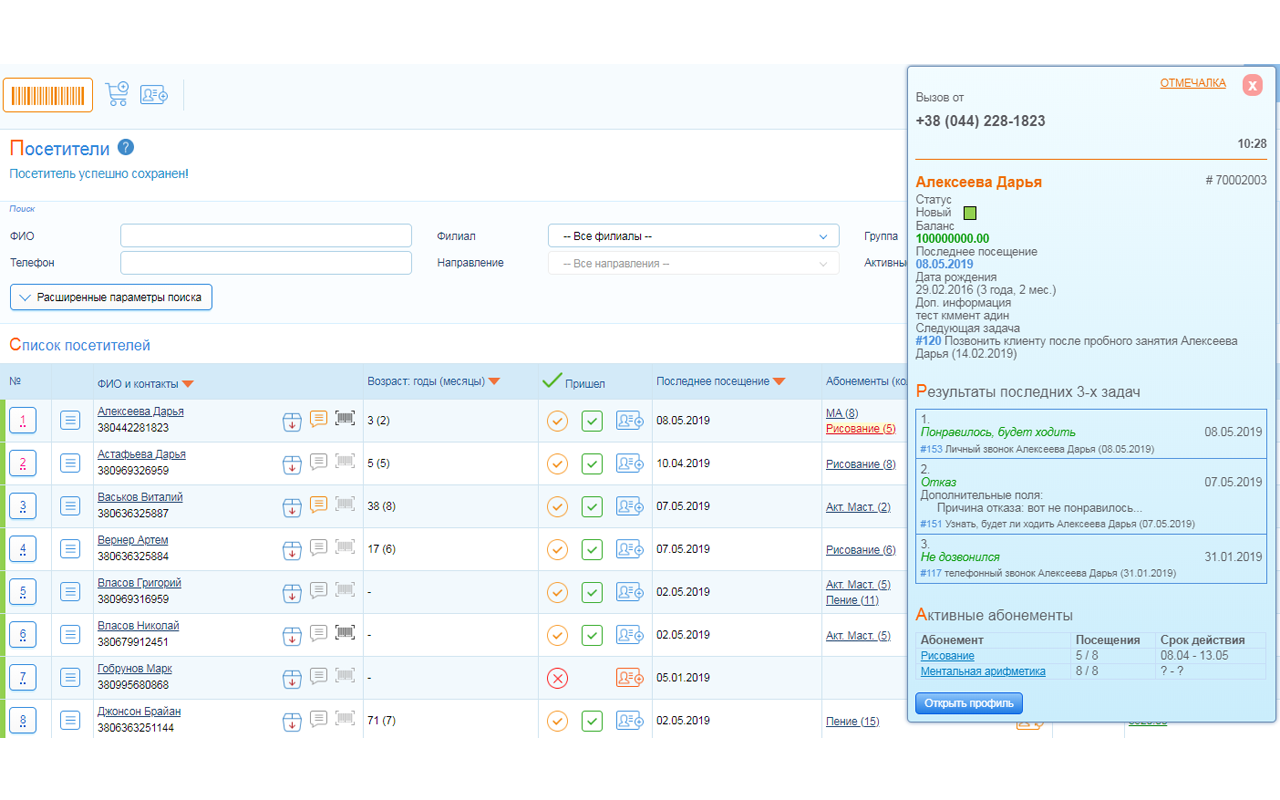Click phone number +38 (044) 228-1823
Screen dimensions: 1280x800
[981, 121]
